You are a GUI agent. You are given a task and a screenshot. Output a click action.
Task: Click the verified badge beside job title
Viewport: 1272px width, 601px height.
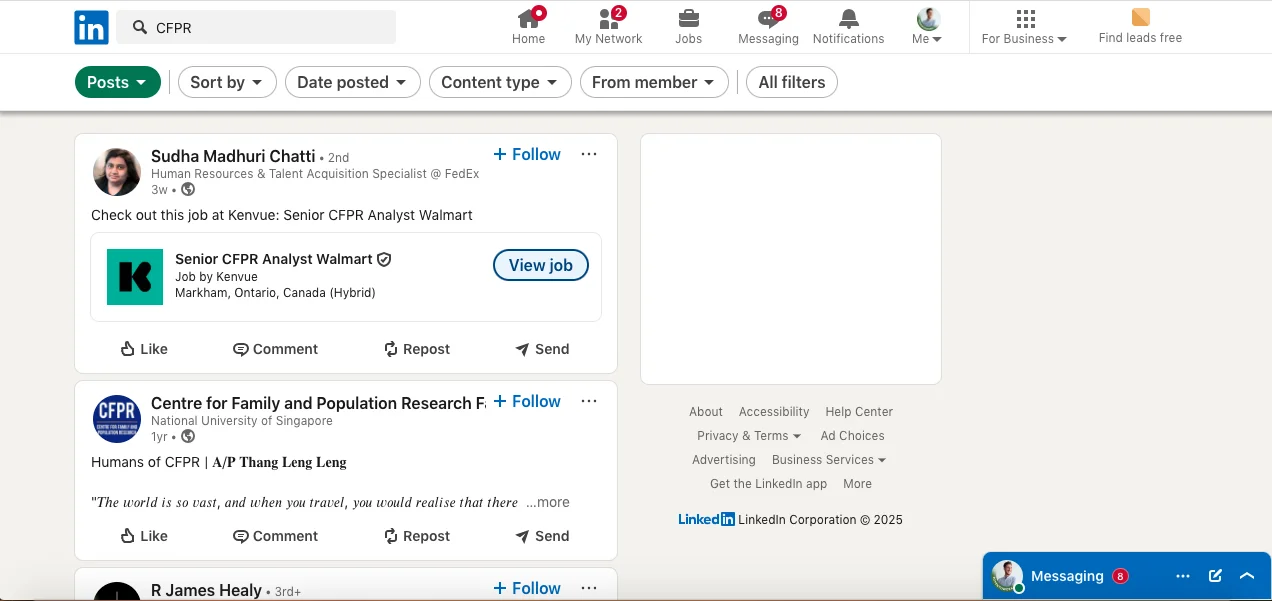pos(384,259)
